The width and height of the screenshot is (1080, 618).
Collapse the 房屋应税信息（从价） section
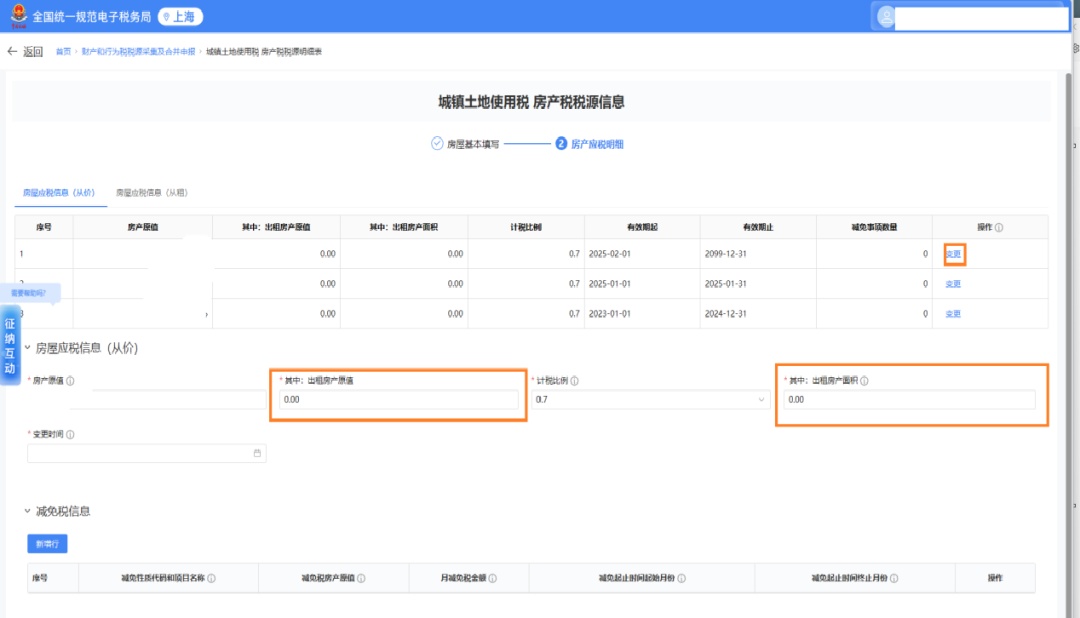(x=27, y=349)
